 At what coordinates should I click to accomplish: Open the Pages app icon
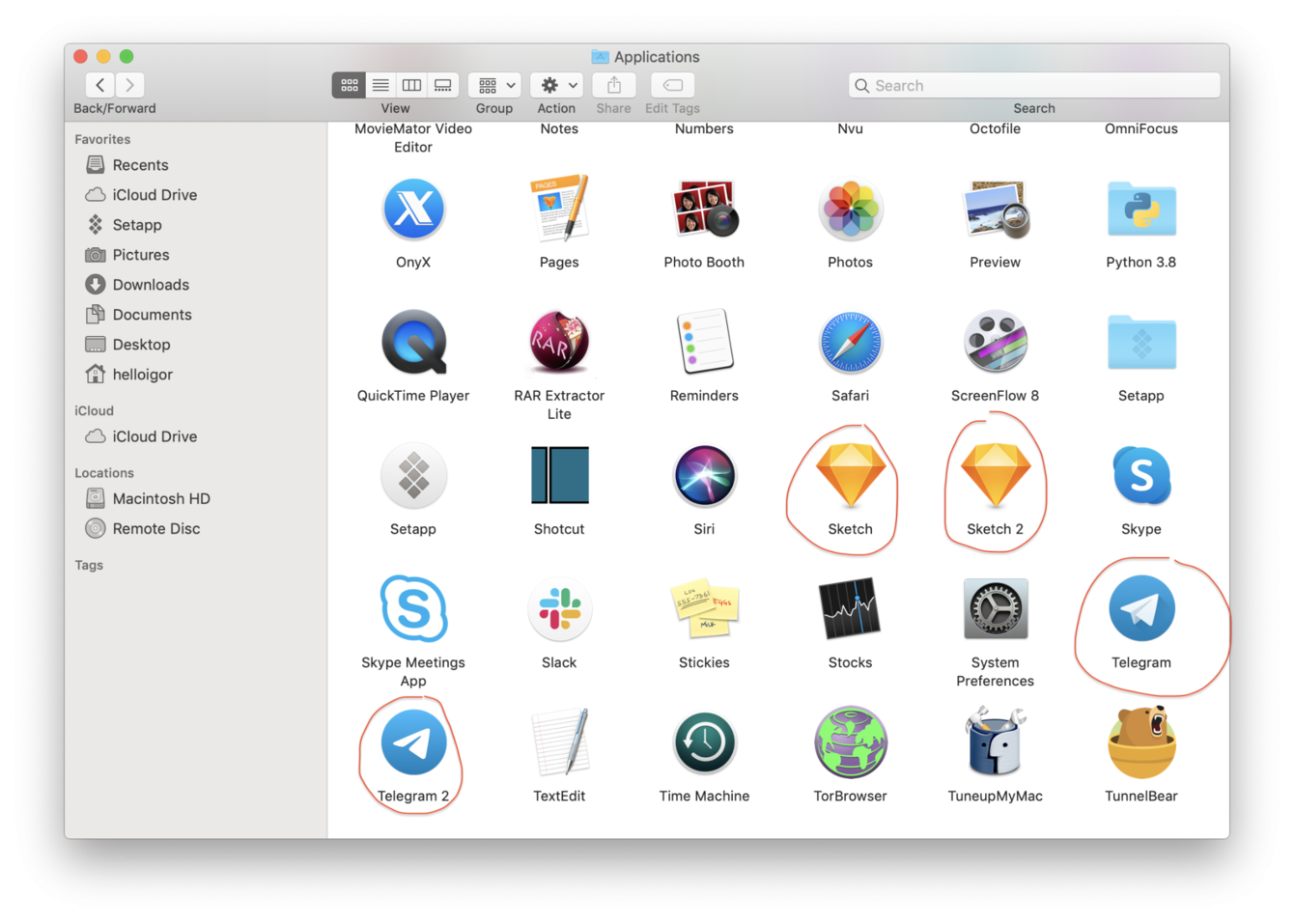tap(559, 209)
